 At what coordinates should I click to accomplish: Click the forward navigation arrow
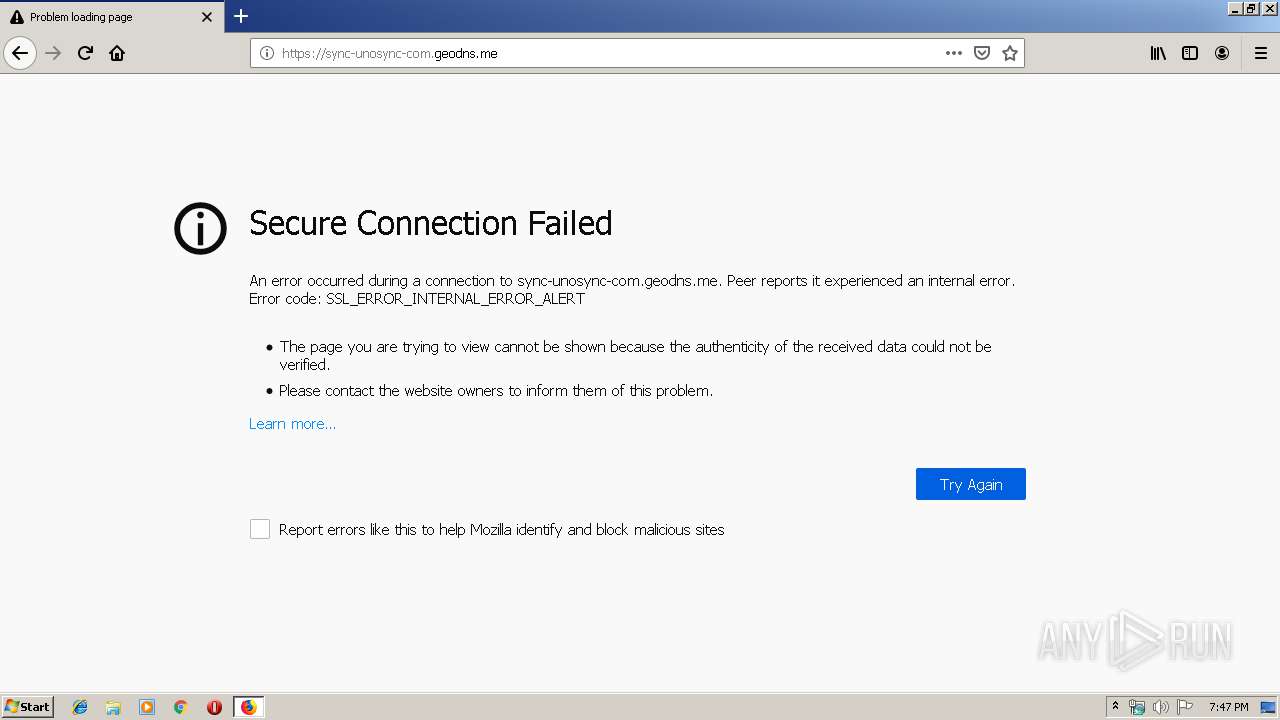(54, 53)
